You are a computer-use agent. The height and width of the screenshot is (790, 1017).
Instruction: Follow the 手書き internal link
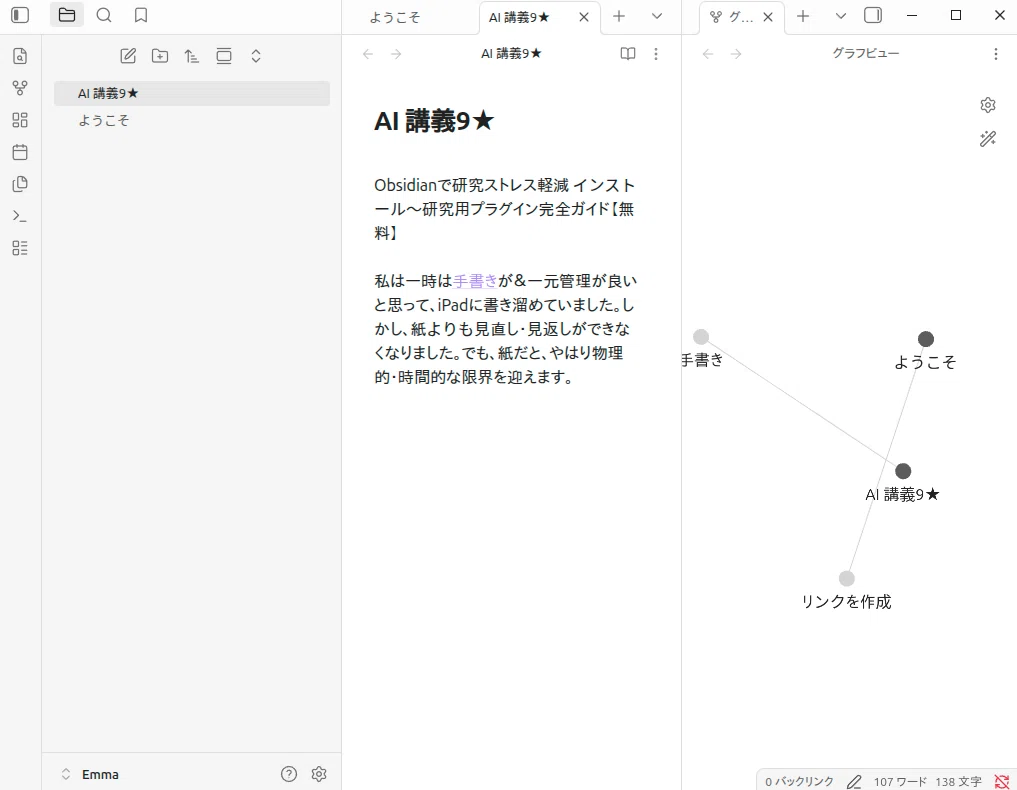coord(475,281)
